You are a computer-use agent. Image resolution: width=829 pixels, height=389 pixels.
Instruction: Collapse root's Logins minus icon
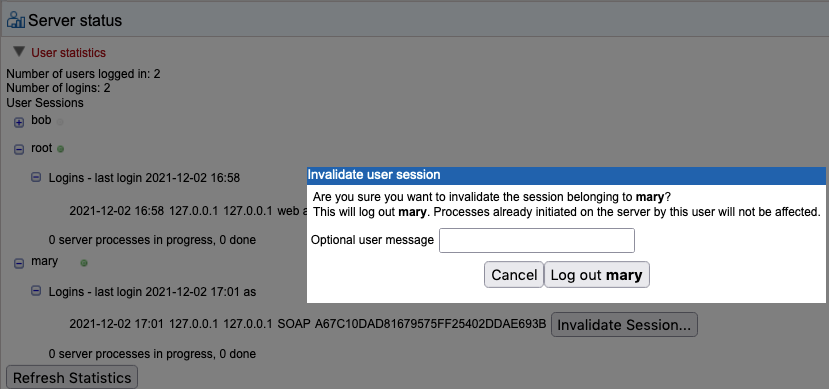coord(36,178)
